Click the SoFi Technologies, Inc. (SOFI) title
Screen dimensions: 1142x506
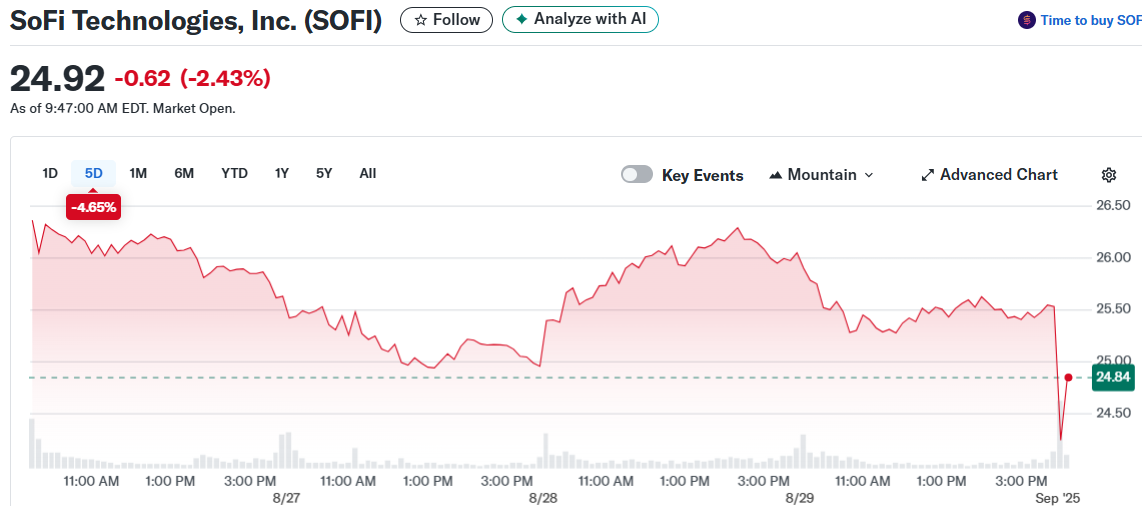click(x=195, y=20)
